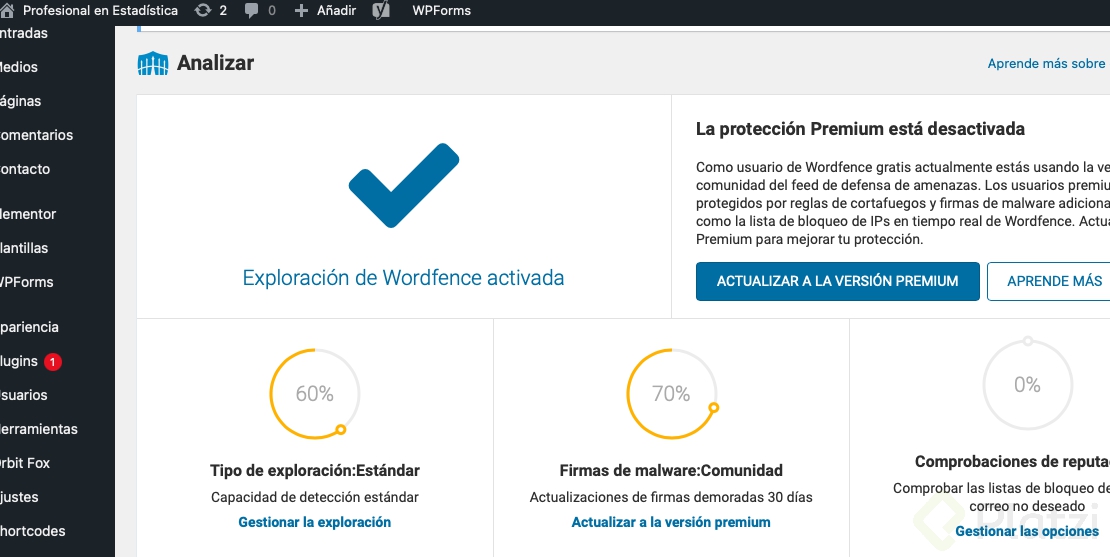Click the 0% reputation checks progress circle
The image size is (1110, 557).
point(1027,385)
